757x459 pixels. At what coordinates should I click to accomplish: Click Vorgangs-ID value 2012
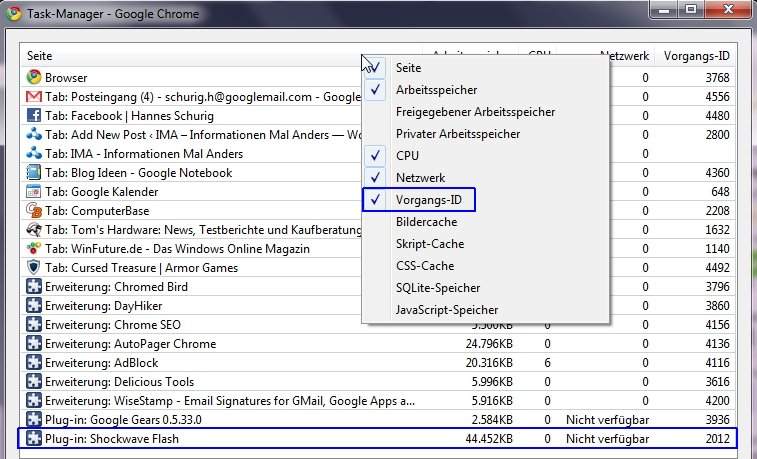(717, 439)
